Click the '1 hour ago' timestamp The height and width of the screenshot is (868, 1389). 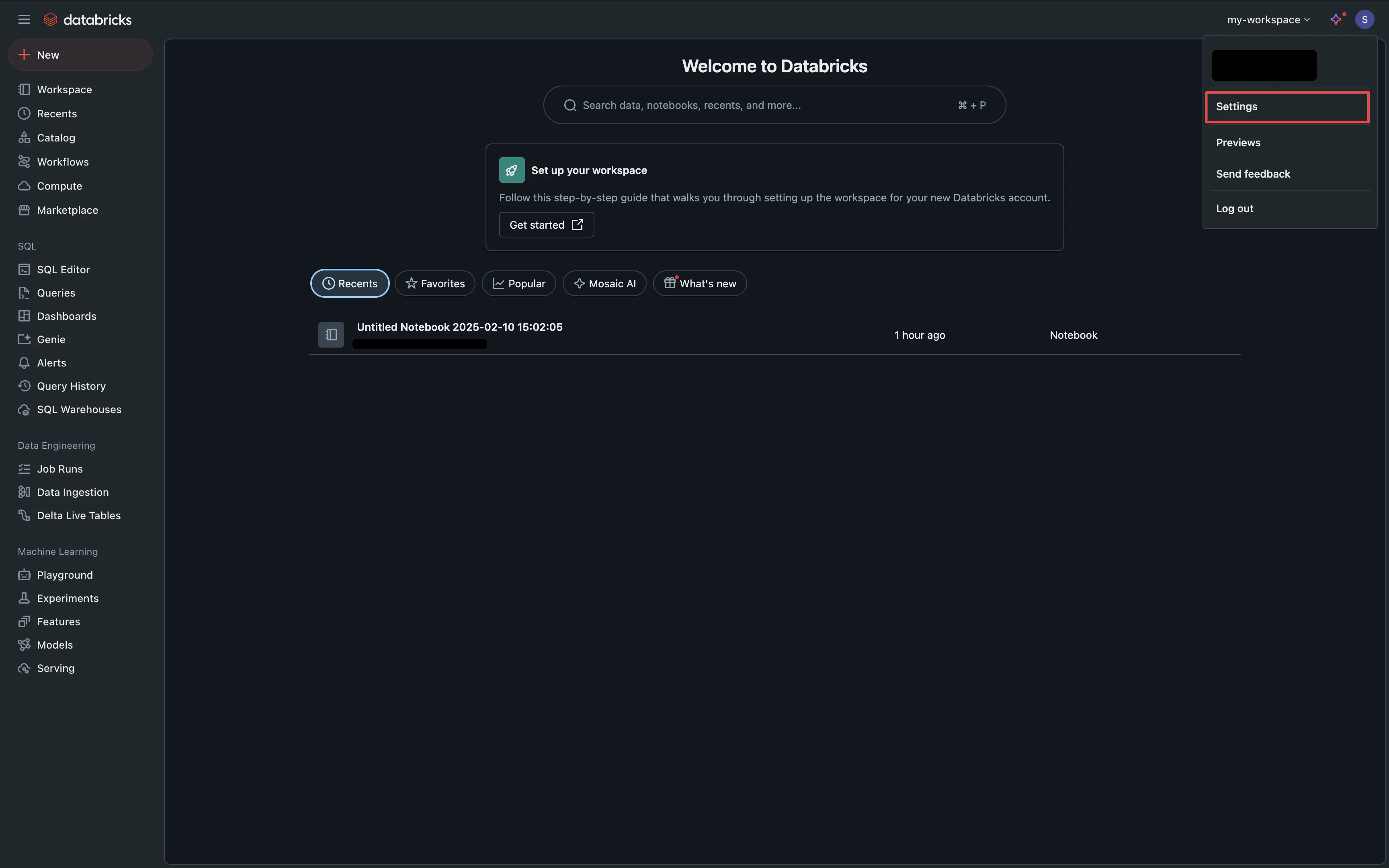(920, 335)
